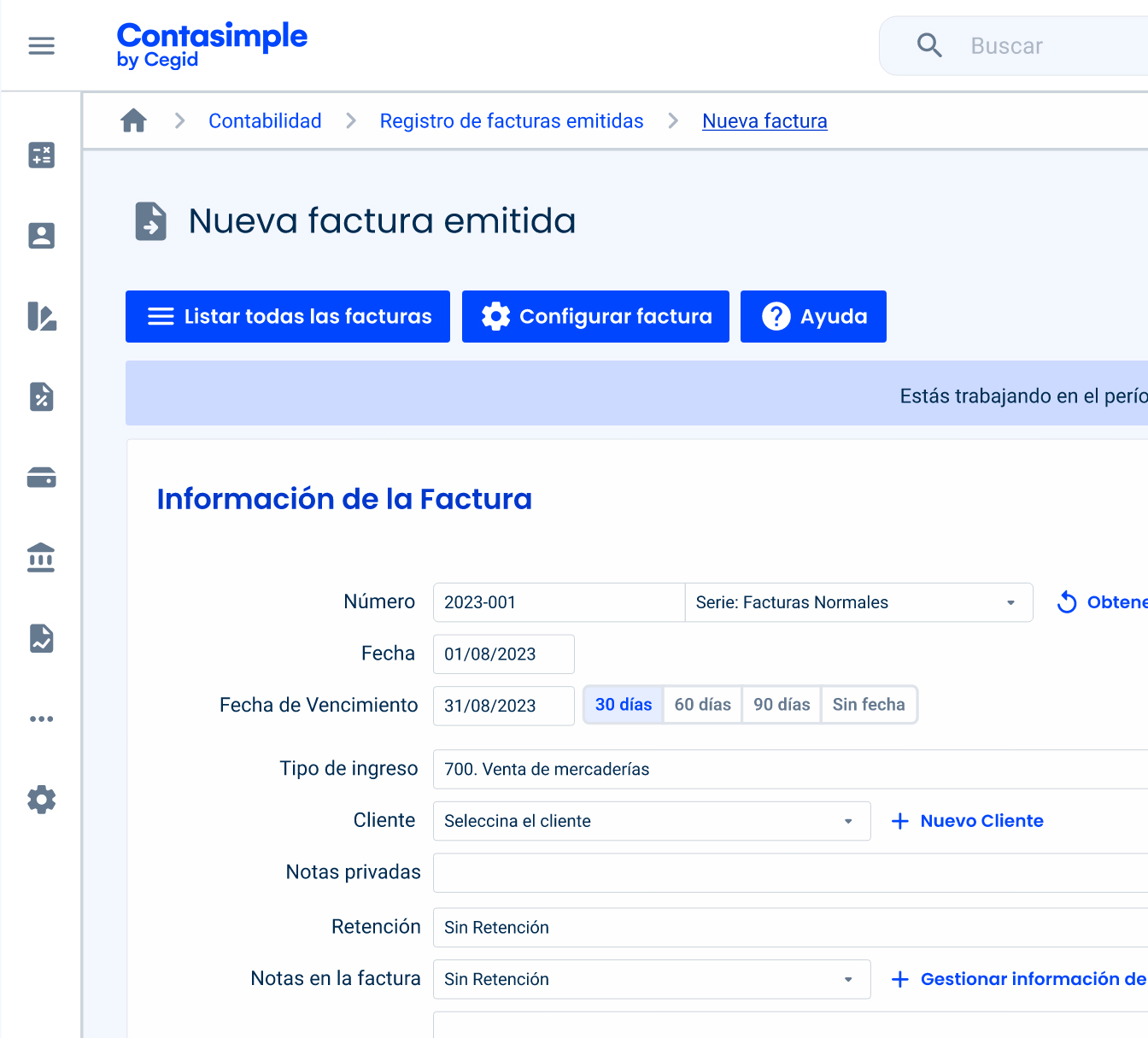This screenshot has height=1038, width=1148.
Task: Go to home via breadcrumb house icon
Action: point(133,120)
